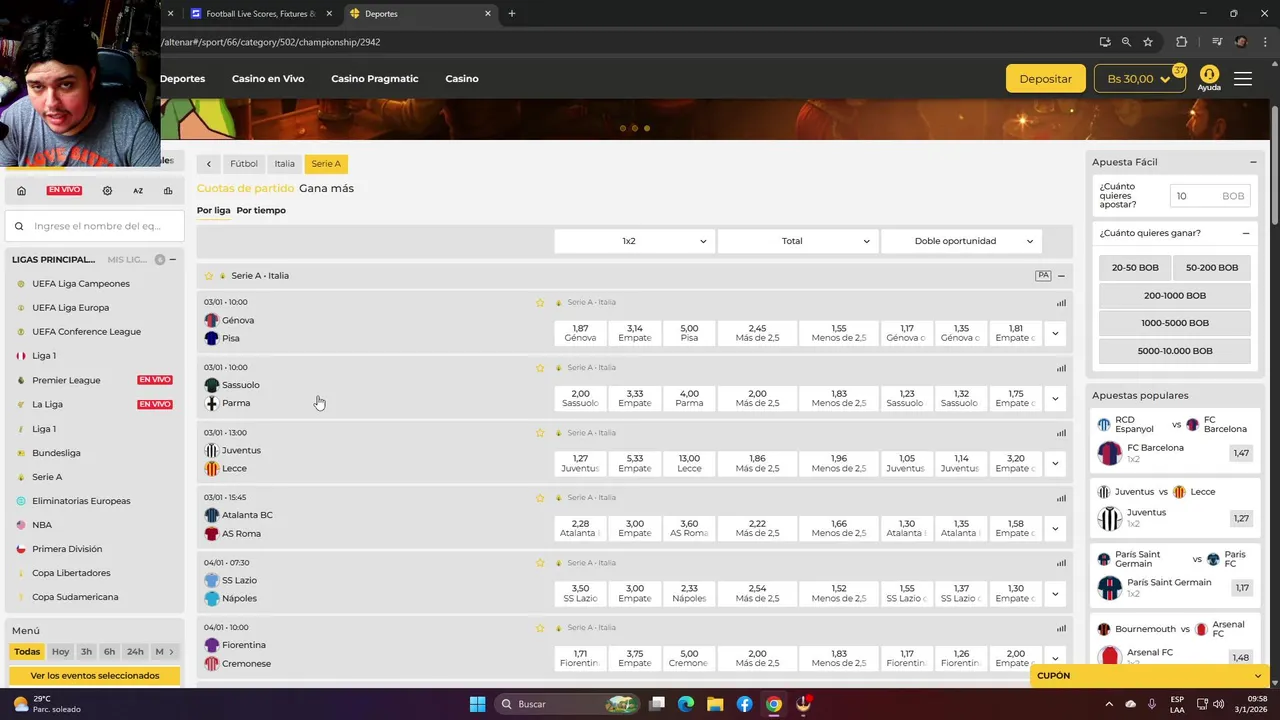Image resolution: width=1280 pixels, height=720 pixels.
Task: Open the Casino Pragmatic menu
Action: 375,79
